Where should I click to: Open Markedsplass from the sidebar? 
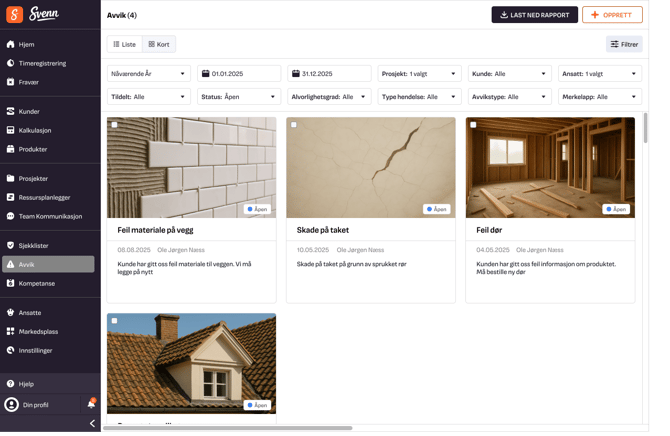point(38,331)
